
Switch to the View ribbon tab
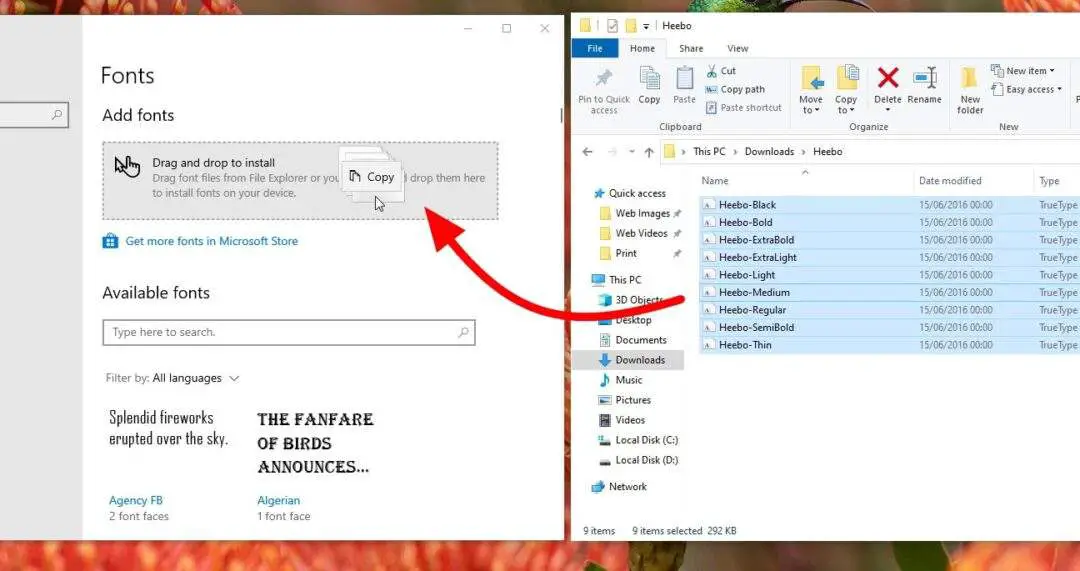coord(738,48)
